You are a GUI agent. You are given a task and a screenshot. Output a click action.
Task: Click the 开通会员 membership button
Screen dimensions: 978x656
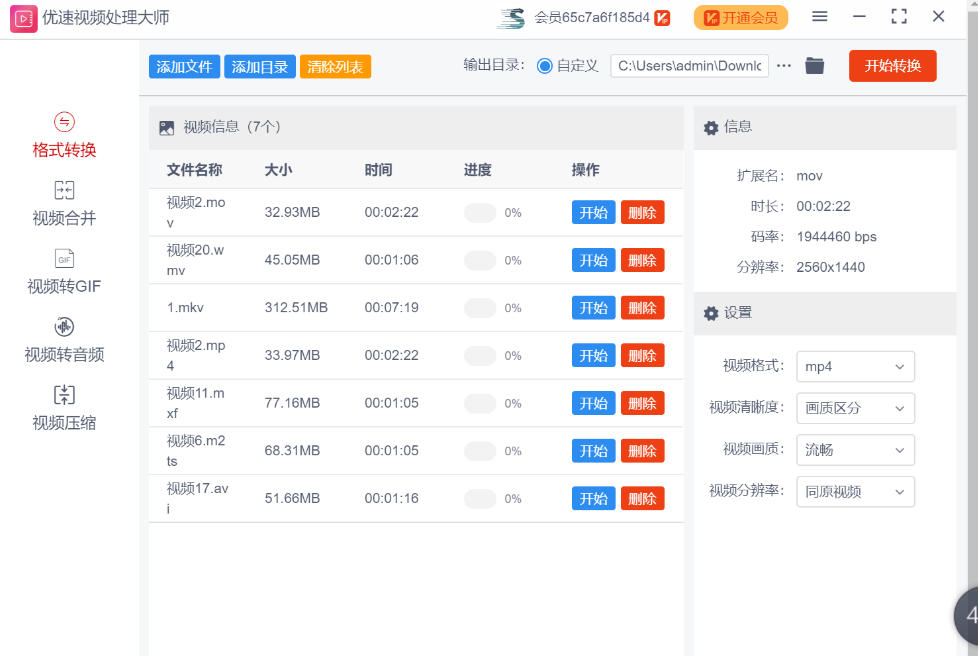740,17
